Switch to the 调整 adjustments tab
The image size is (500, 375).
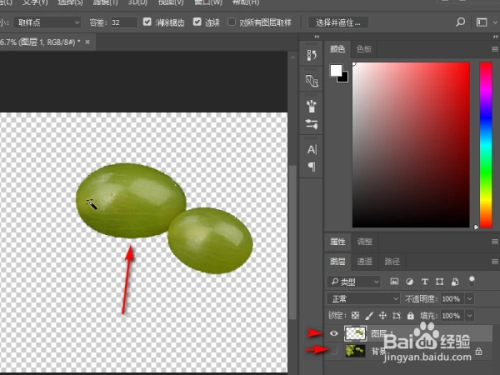(x=364, y=242)
